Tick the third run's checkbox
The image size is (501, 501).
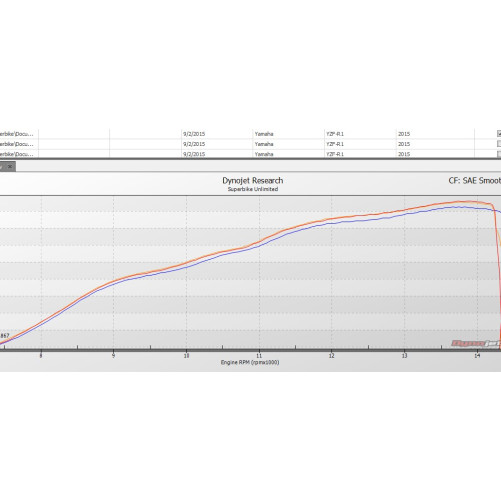[499, 154]
